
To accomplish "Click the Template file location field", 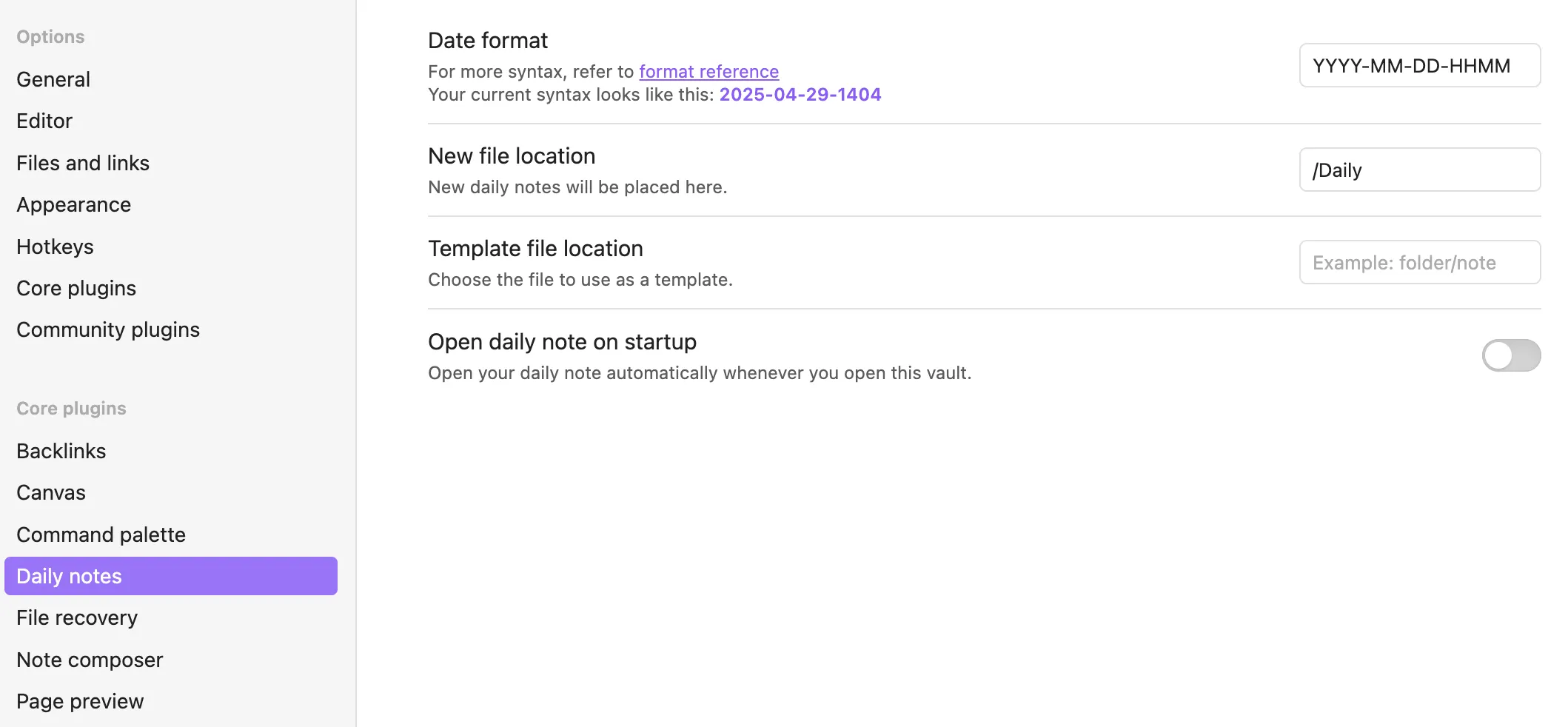I will (x=1420, y=262).
